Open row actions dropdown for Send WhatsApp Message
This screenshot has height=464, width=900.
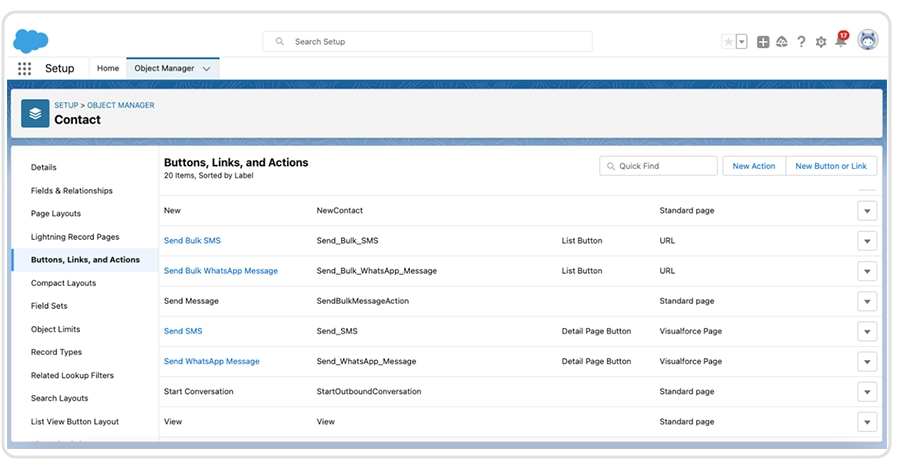(x=867, y=362)
